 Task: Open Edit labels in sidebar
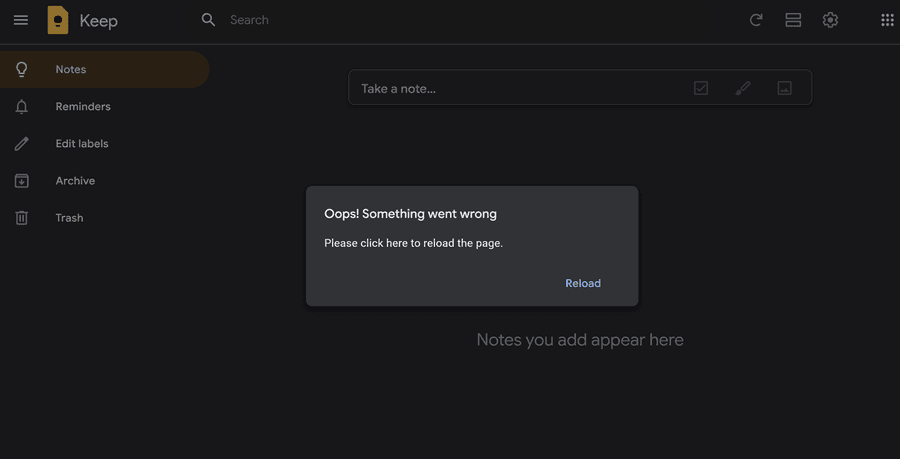coord(82,144)
